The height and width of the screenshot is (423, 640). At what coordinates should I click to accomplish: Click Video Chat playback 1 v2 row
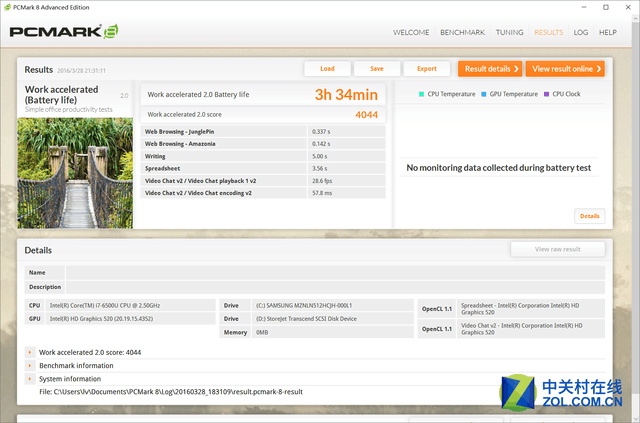pyautogui.click(x=263, y=180)
